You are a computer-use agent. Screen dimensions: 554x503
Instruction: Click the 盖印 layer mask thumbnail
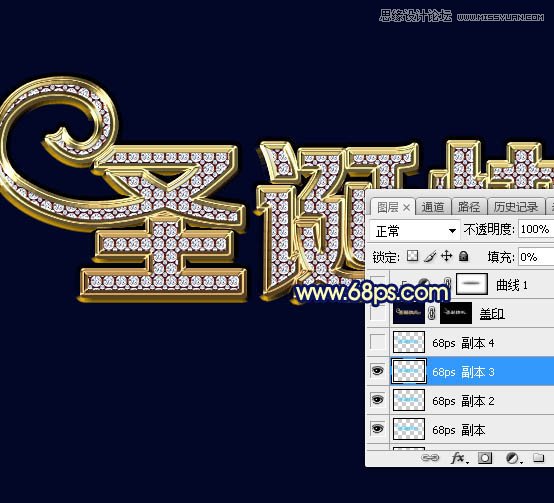click(x=456, y=313)
